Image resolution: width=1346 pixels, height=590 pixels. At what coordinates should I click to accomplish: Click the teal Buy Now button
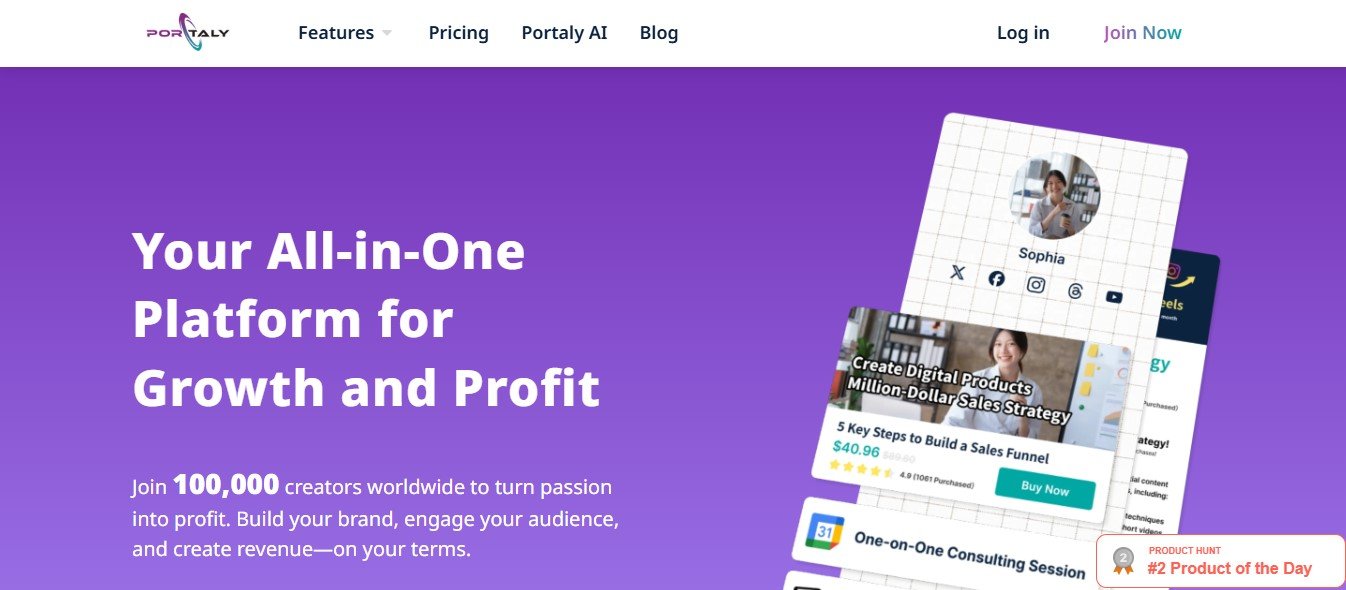point(1045,488)
